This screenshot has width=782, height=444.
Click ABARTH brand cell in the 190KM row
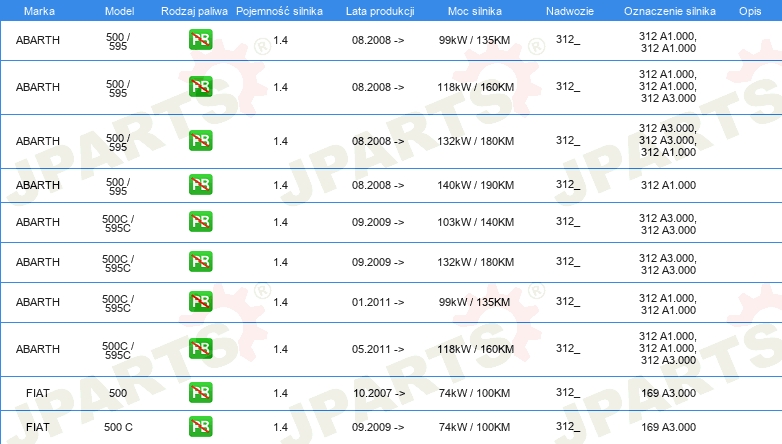[x=37, y=185]
